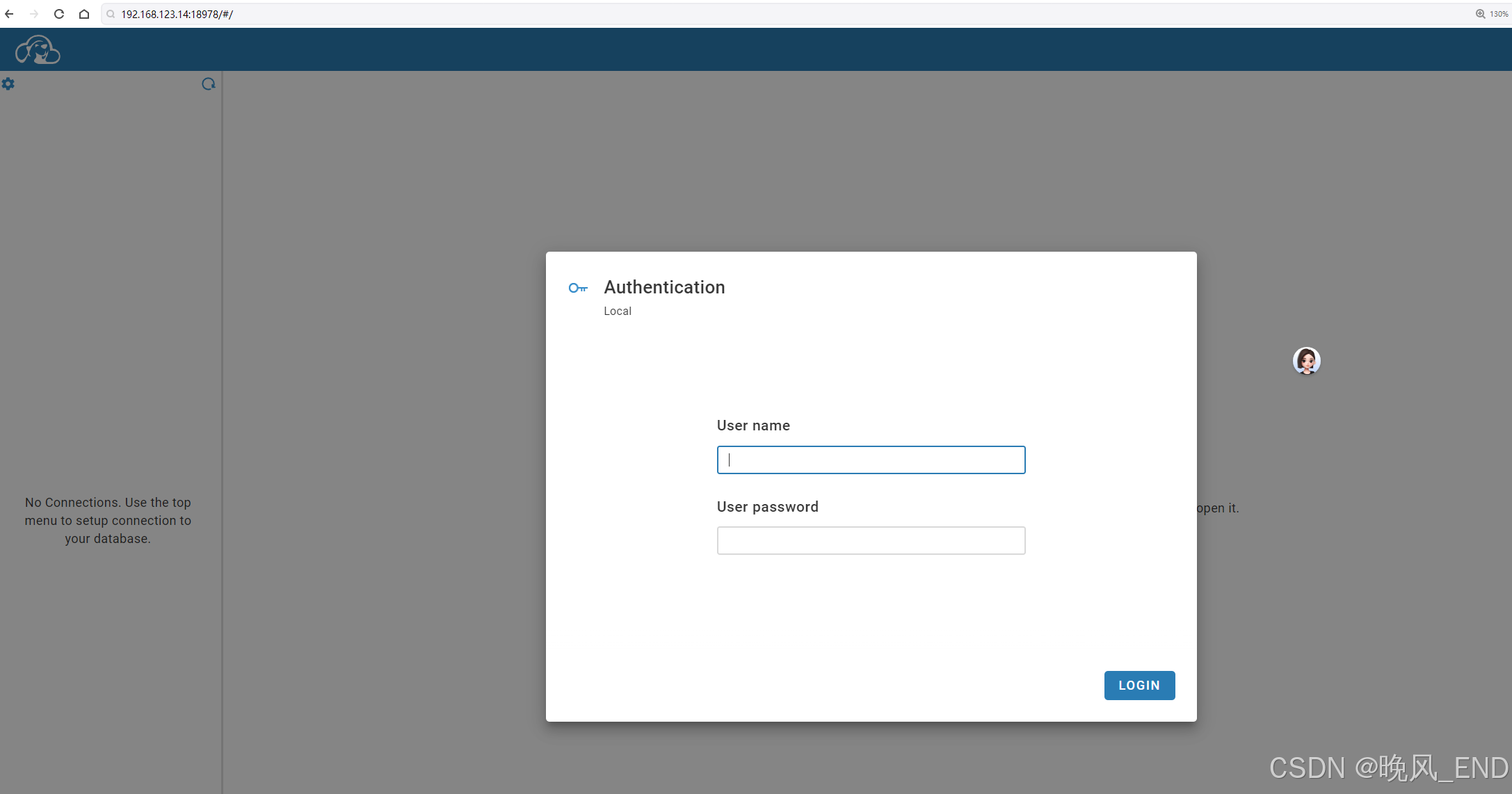Image resolution: width=1512 pixels, height=794 pixels.
Task: Click the browser address bar URL
Action: (177, 14)
